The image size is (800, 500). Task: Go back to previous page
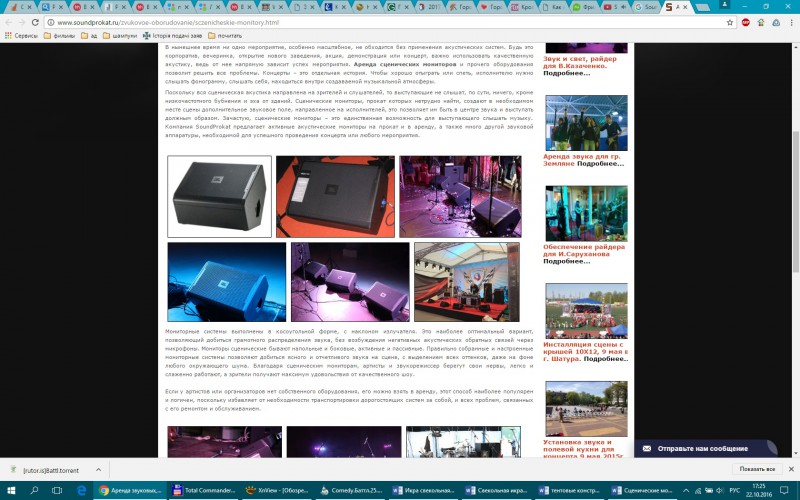pyautogui.click(x=8, y=22)
